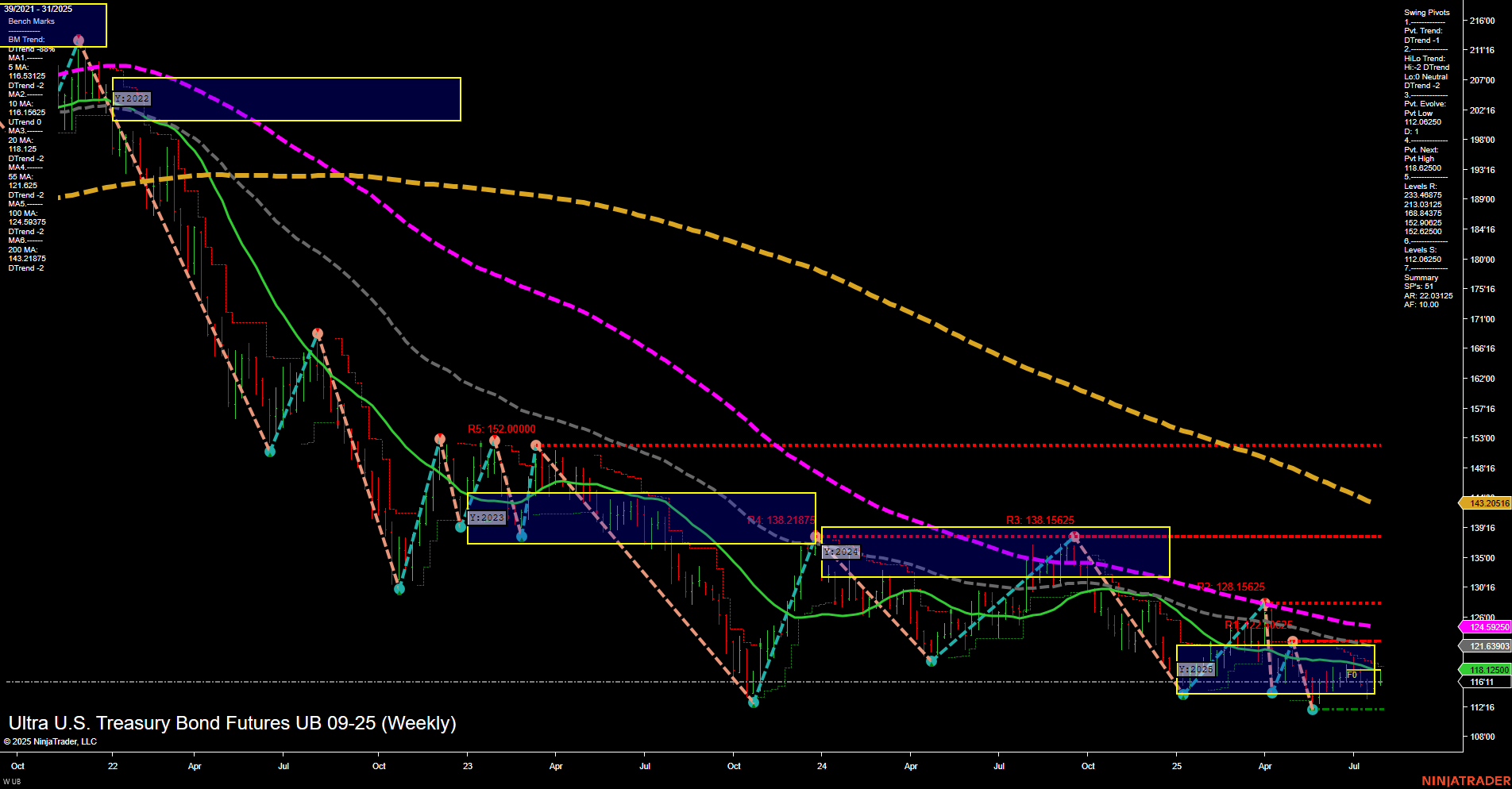
Task: Select the Y:2024 yearly range label
Action: pyautogui.click(x=841, y=552)
